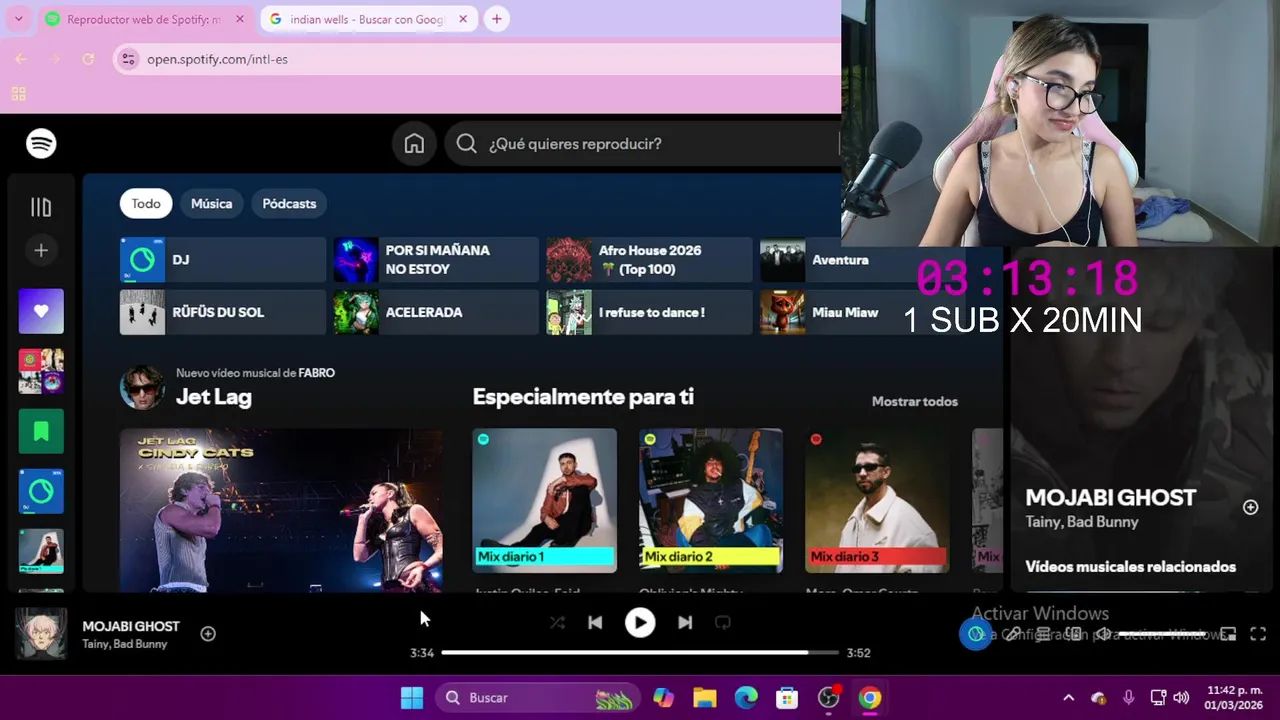Viewport: 1280px width, 720px height.
Task: Show hidden system tray icons
Action: [1068, 698]
